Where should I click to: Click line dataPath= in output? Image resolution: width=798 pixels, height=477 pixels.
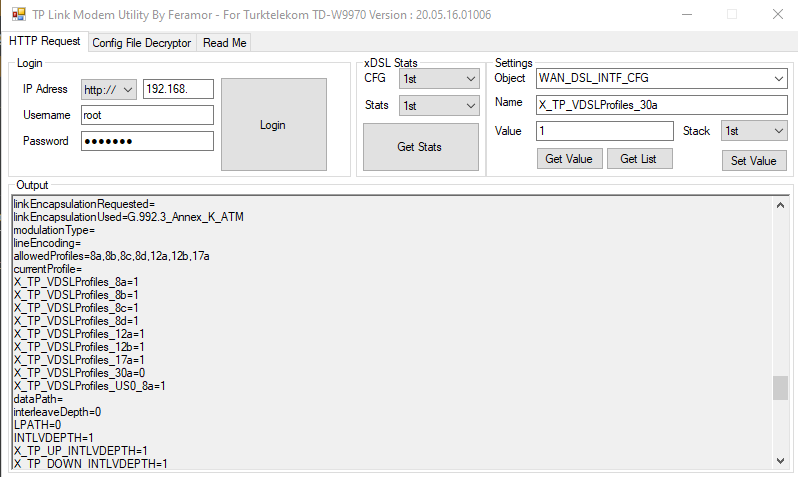point(38,399)
